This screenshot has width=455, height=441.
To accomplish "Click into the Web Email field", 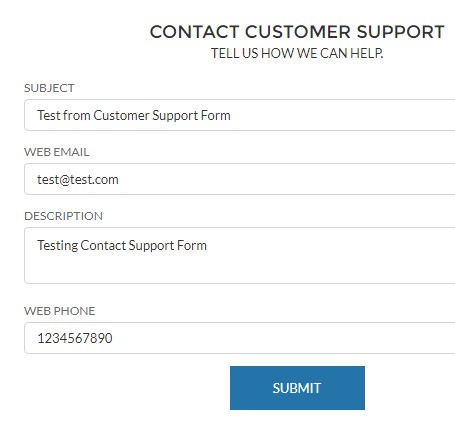I will pyautogui.click(x=240, y=179).
